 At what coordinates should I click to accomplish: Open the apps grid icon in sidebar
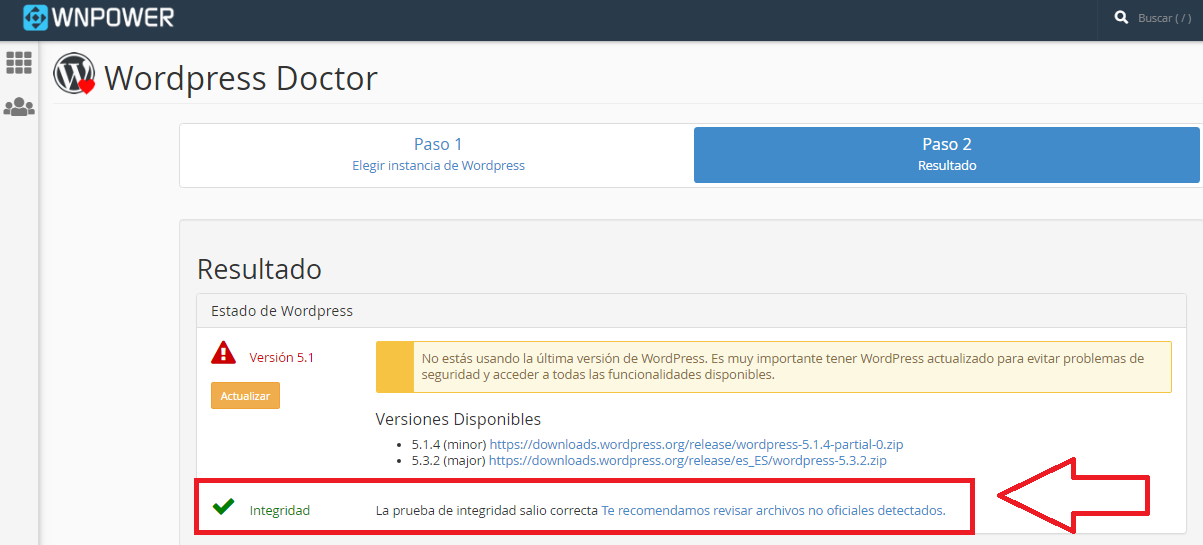(x=19, y=63)
